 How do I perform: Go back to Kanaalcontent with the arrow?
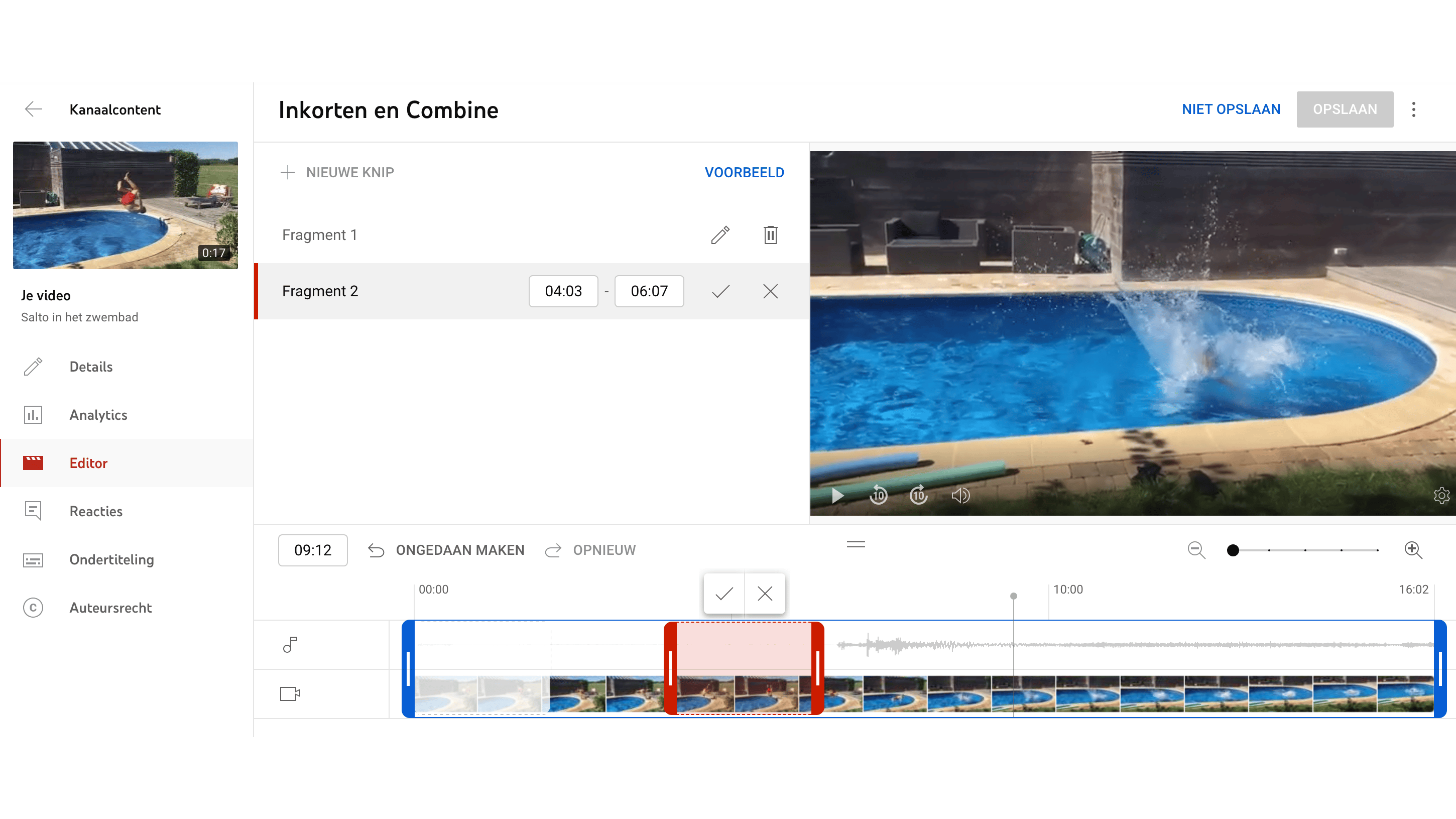click(x=33, y=109)
